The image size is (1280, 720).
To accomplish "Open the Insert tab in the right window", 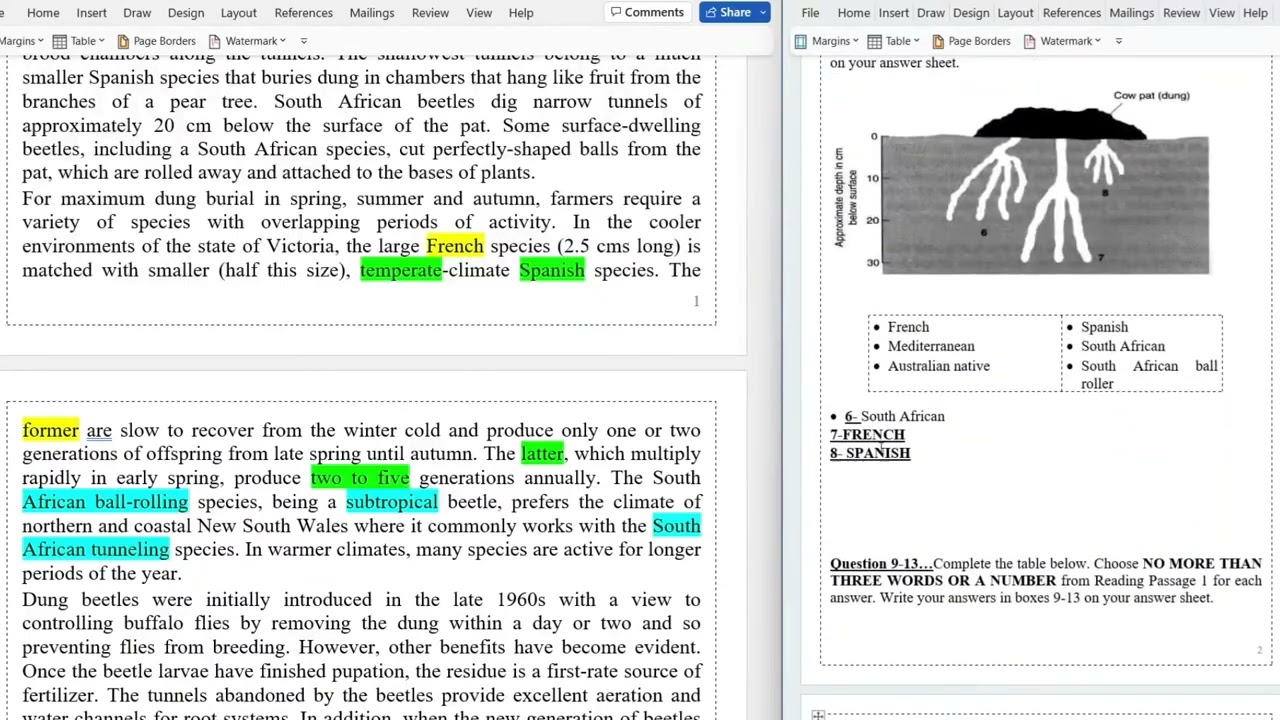I will click(893, 12).
